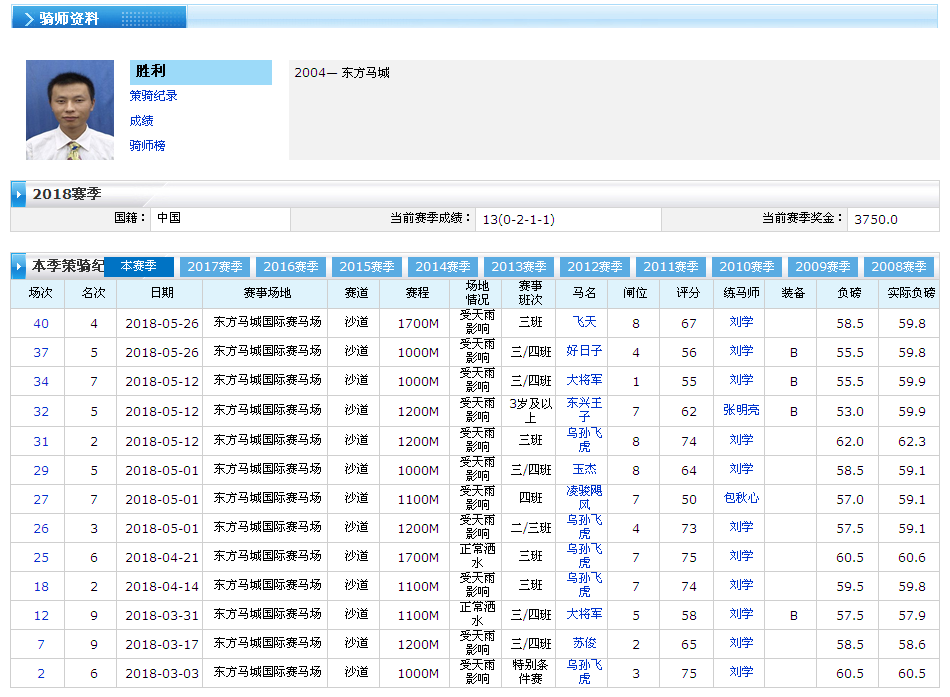Screen dimensions: 950x697
Task: Open horse 好日子 link
Action: [x=584, y=351]
